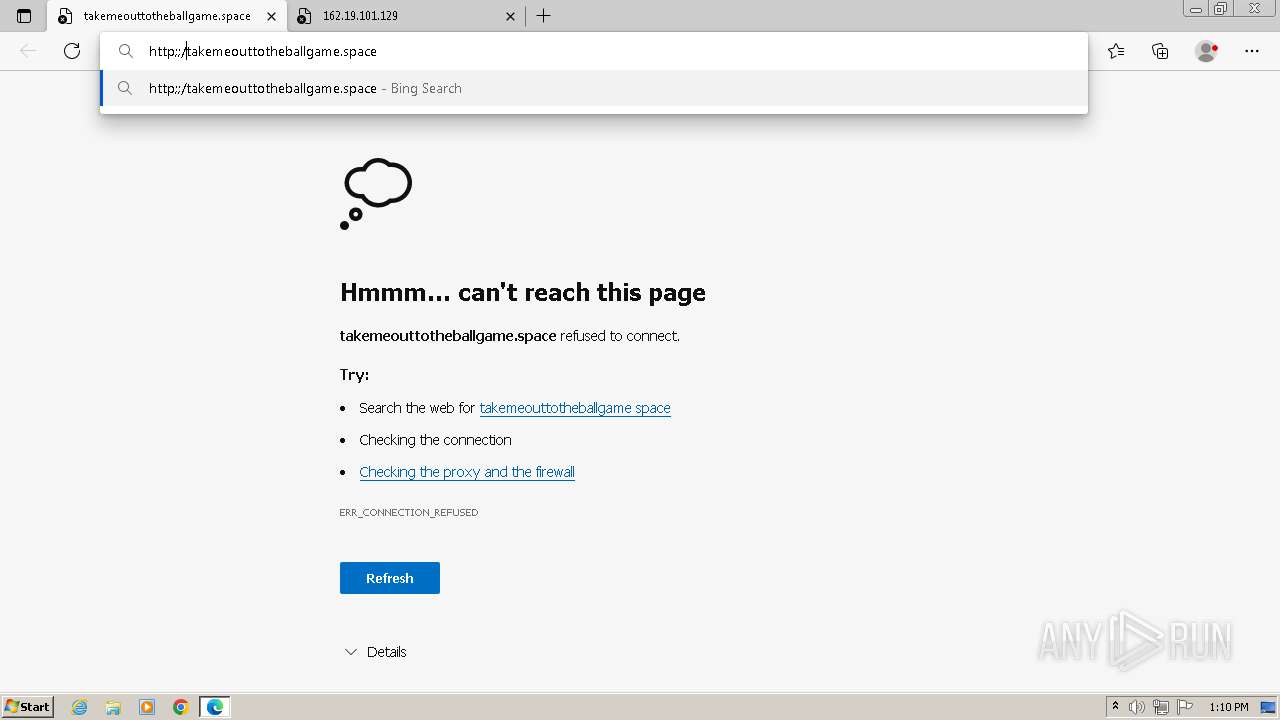Open the user profile avatar
1280x720 pixels.
tap(1206, 51)
